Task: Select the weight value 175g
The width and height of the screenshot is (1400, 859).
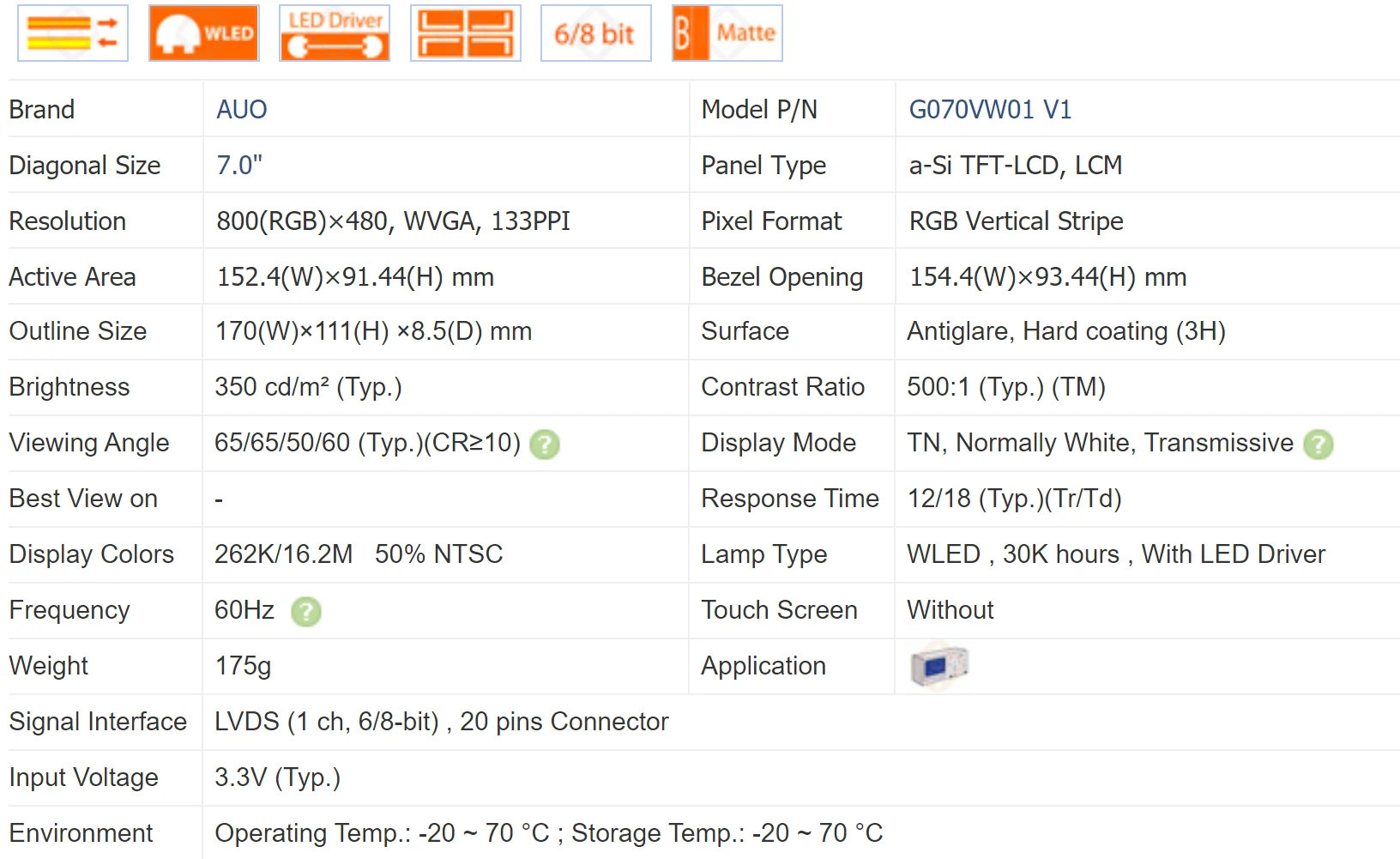Action: click(x=243, y=666)
